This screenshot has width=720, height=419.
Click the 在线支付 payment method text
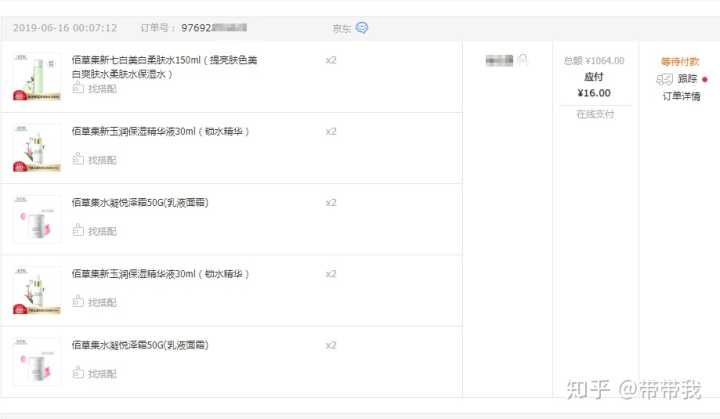coord(595,114)
